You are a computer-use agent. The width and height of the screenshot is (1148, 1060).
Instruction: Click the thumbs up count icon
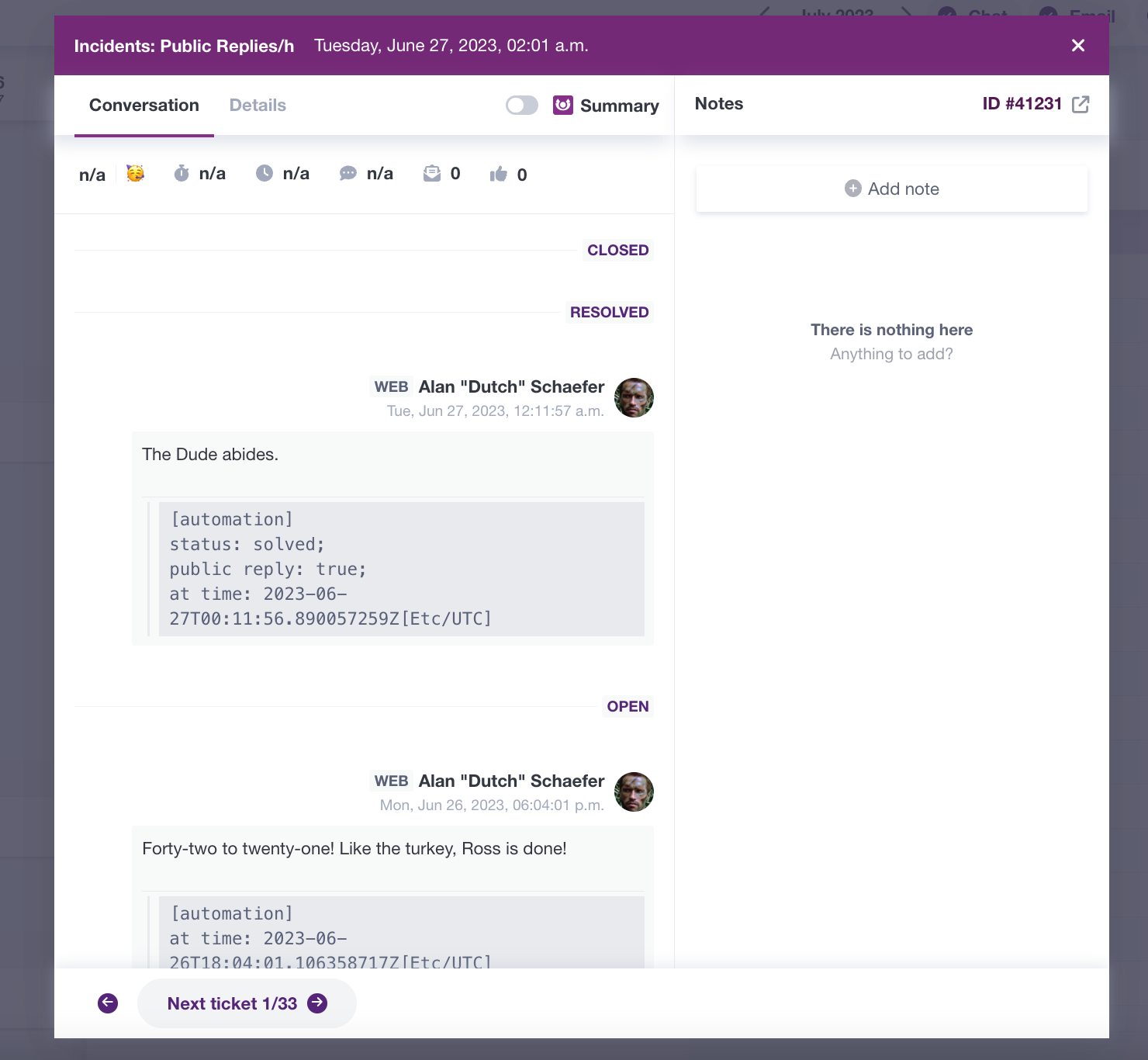499,174
